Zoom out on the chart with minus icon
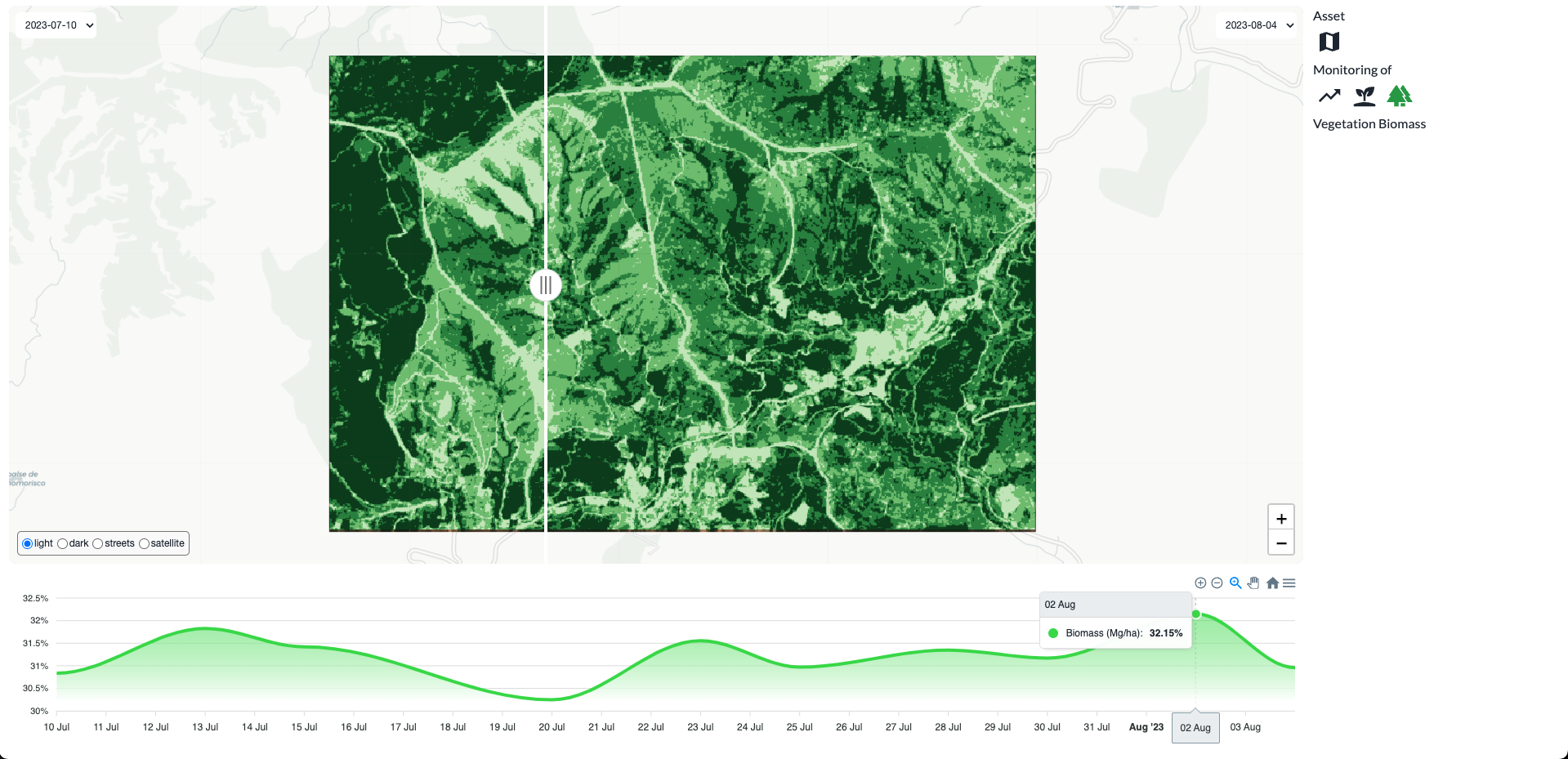Viewport: 1568px width, 759px height. (x=1217, y=583)
